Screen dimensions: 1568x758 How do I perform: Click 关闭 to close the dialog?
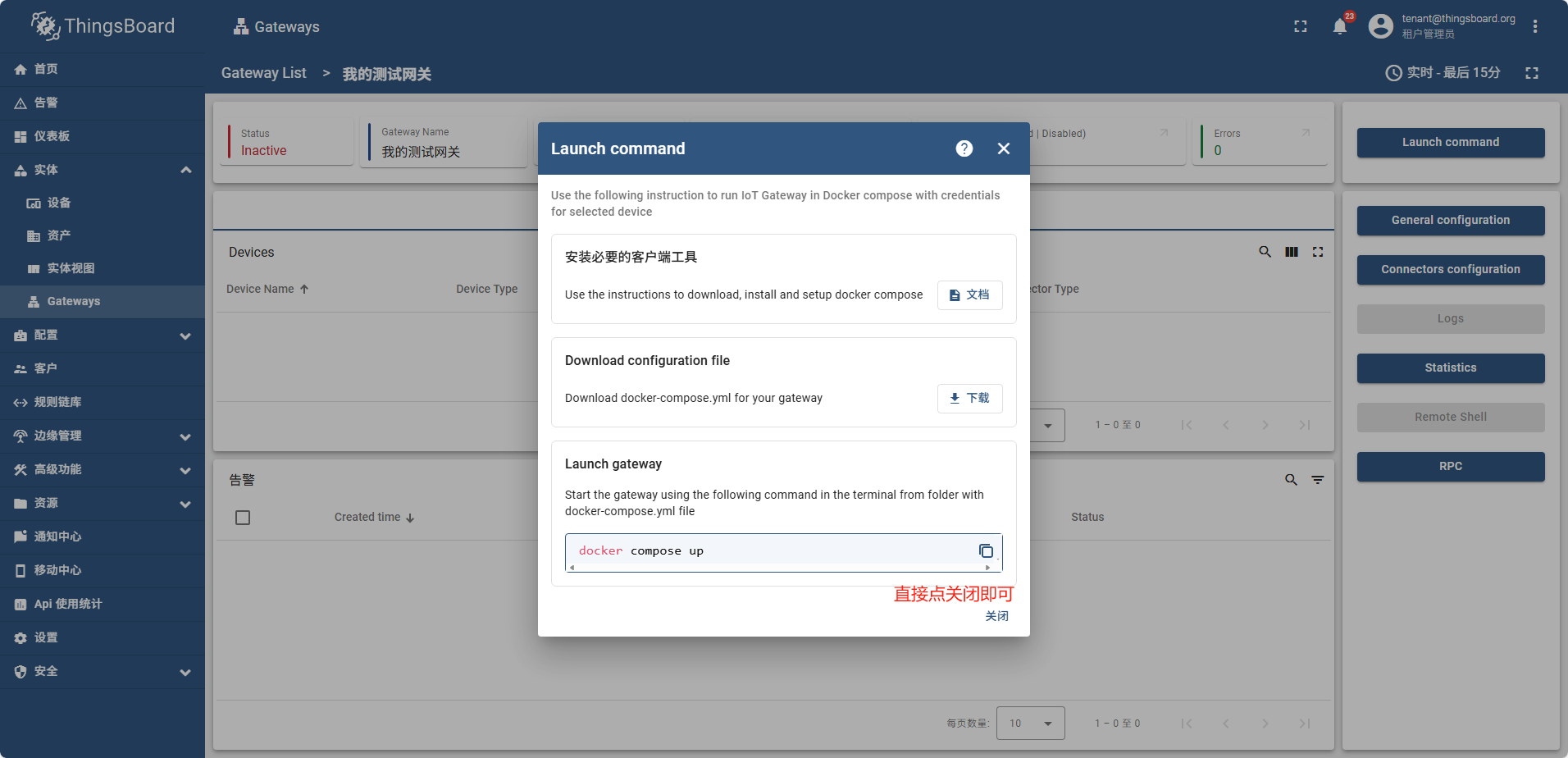996,616
